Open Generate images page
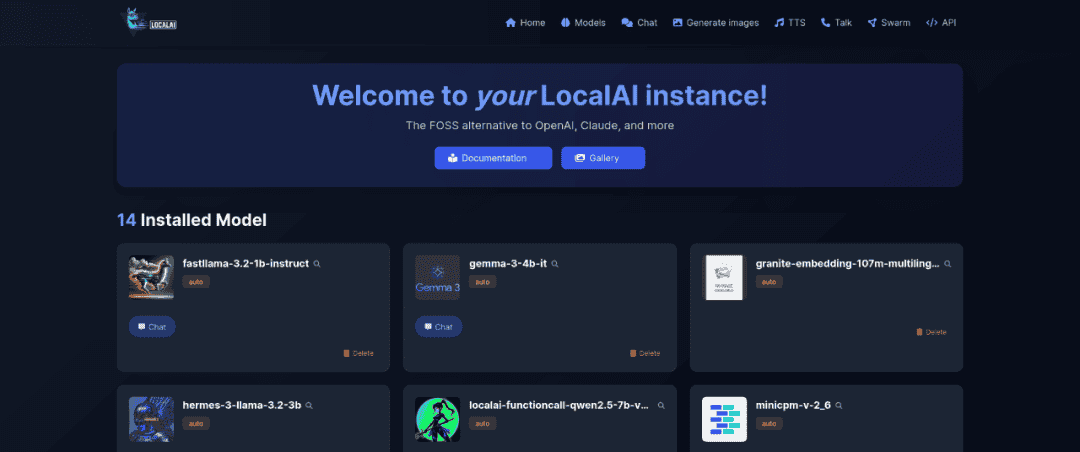The image size is (1080, 452). [716, 23]
